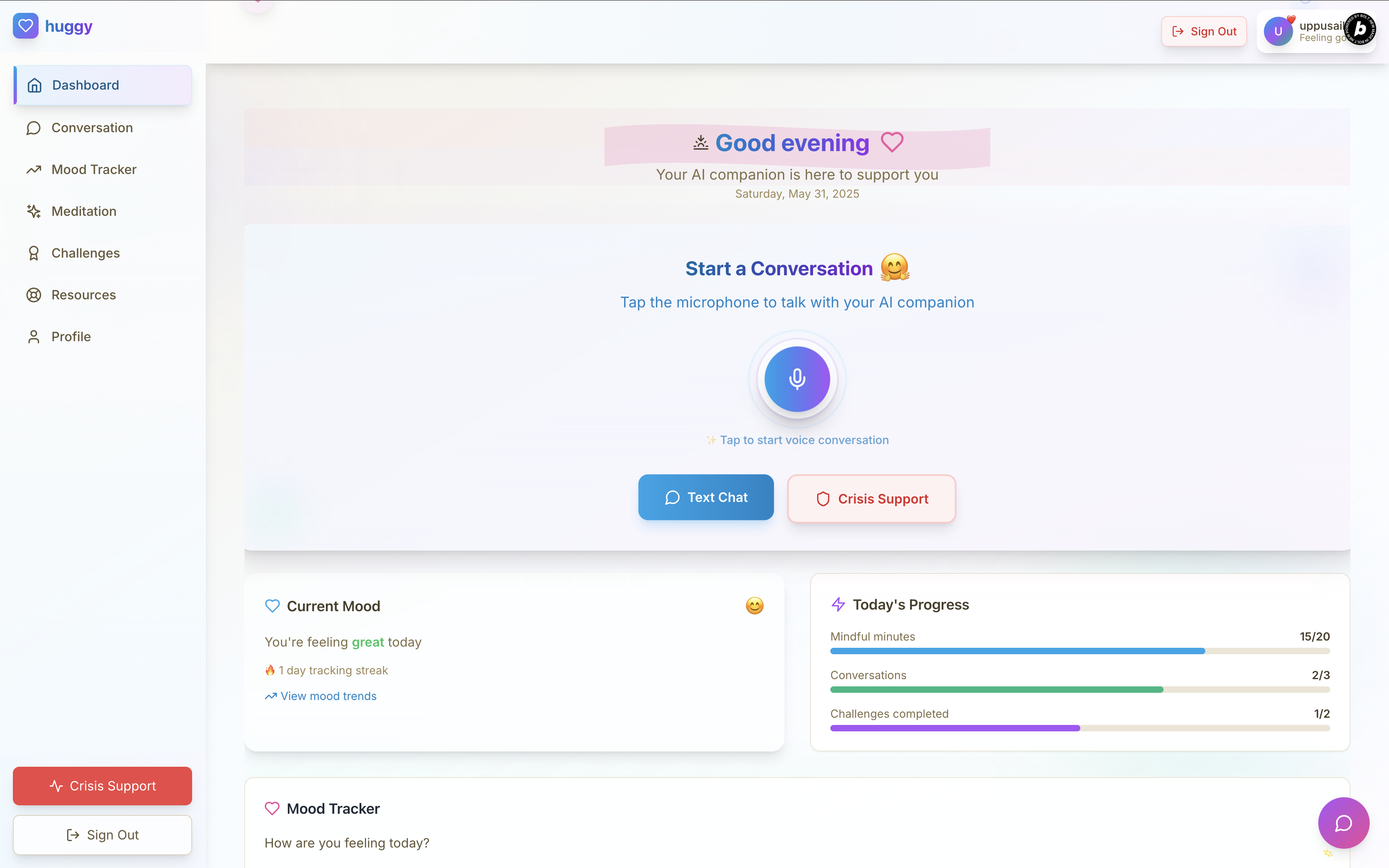Click the pink heart beside Good evening
Screen dimensions: 1389x868
(x=892, y=142)
